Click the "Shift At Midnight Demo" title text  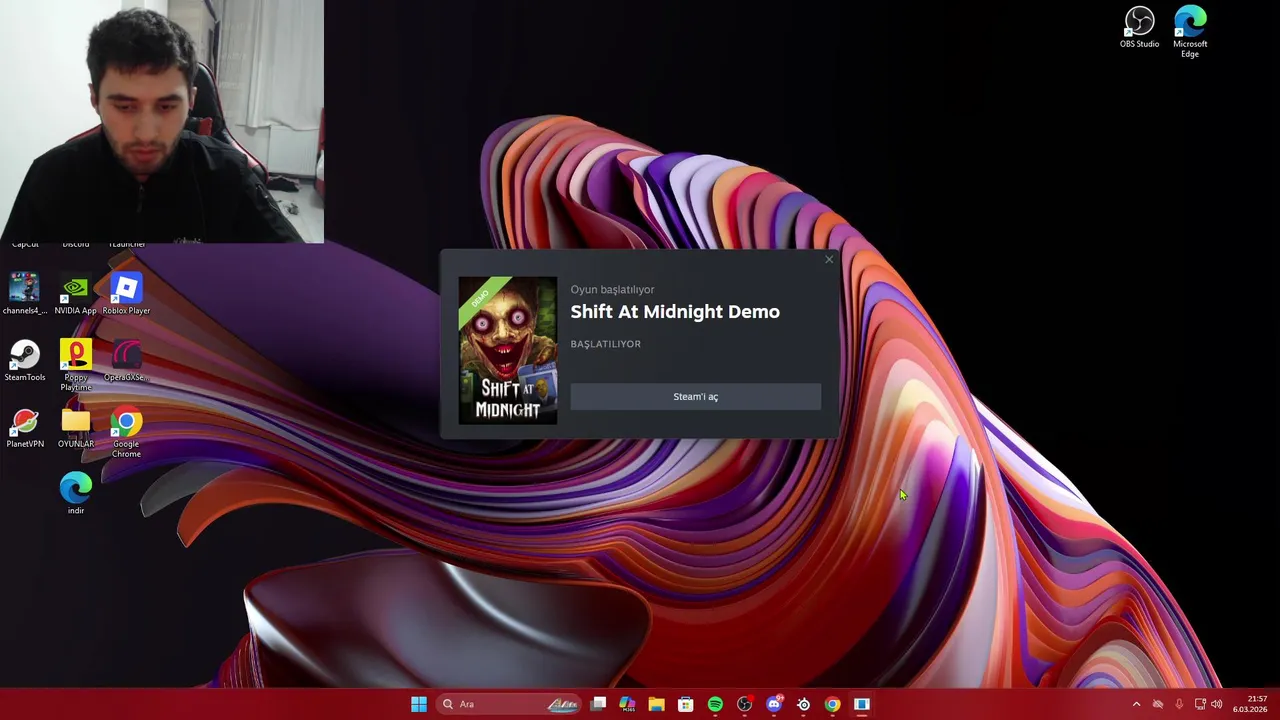[675, 312]
